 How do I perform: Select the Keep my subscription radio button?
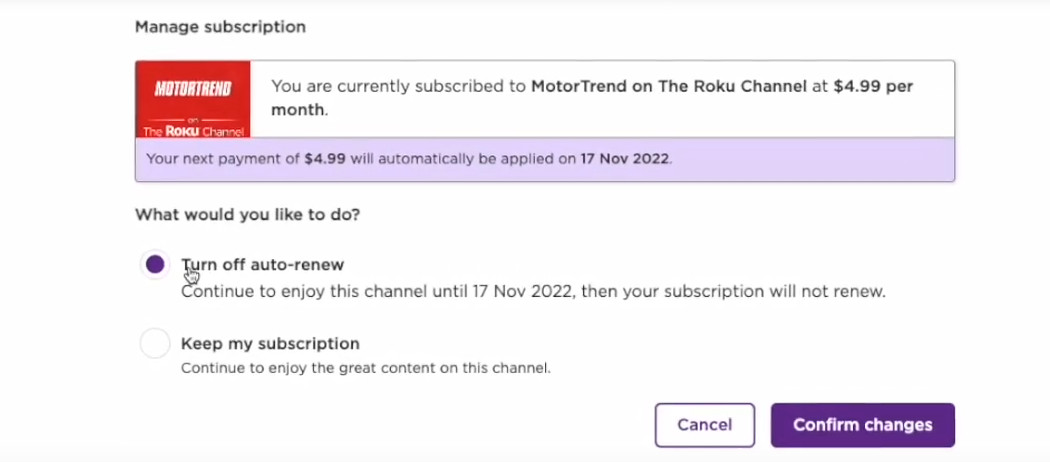(x=155, y=344)
